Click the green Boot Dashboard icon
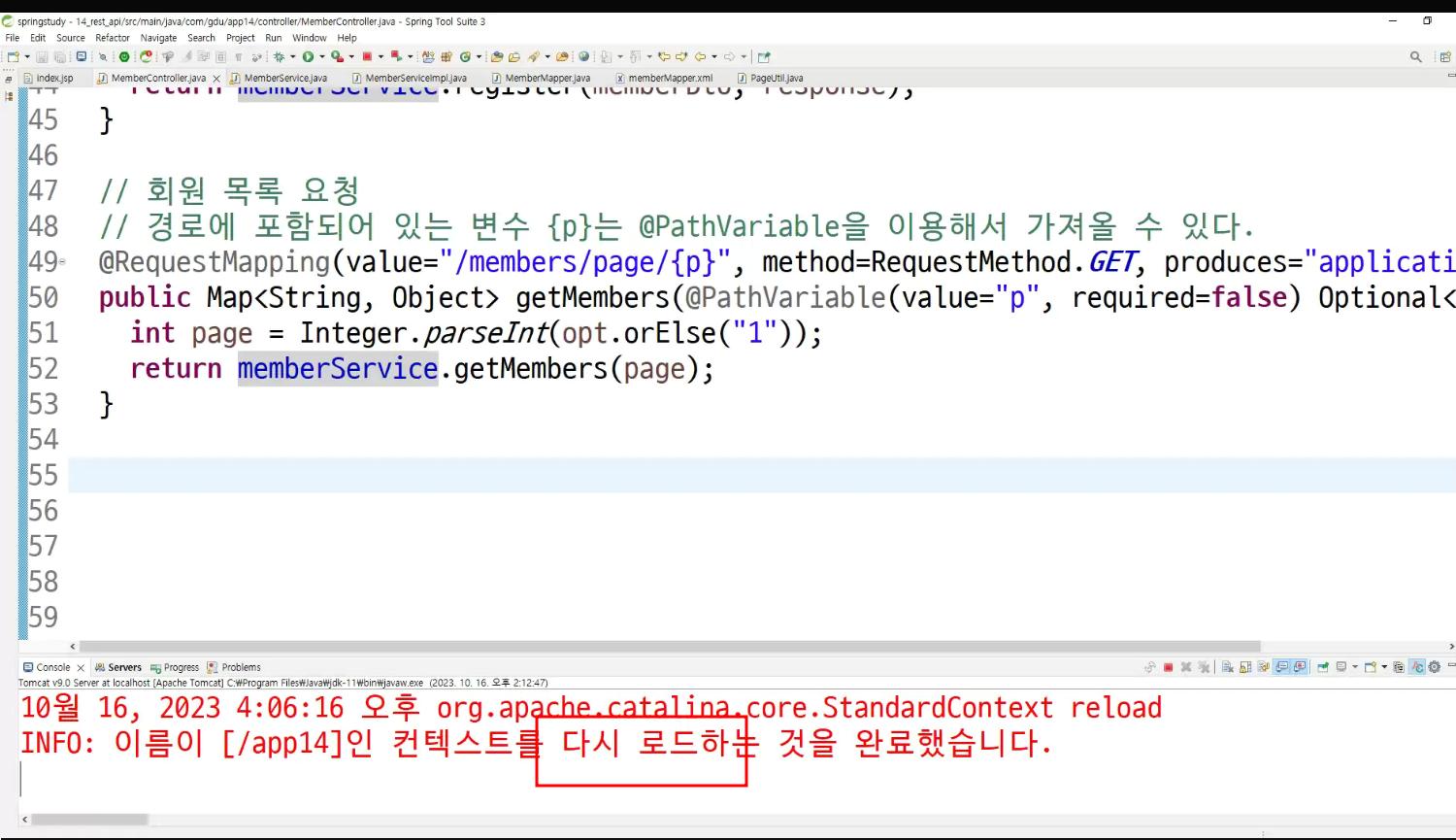 click(x=123, y=57)
